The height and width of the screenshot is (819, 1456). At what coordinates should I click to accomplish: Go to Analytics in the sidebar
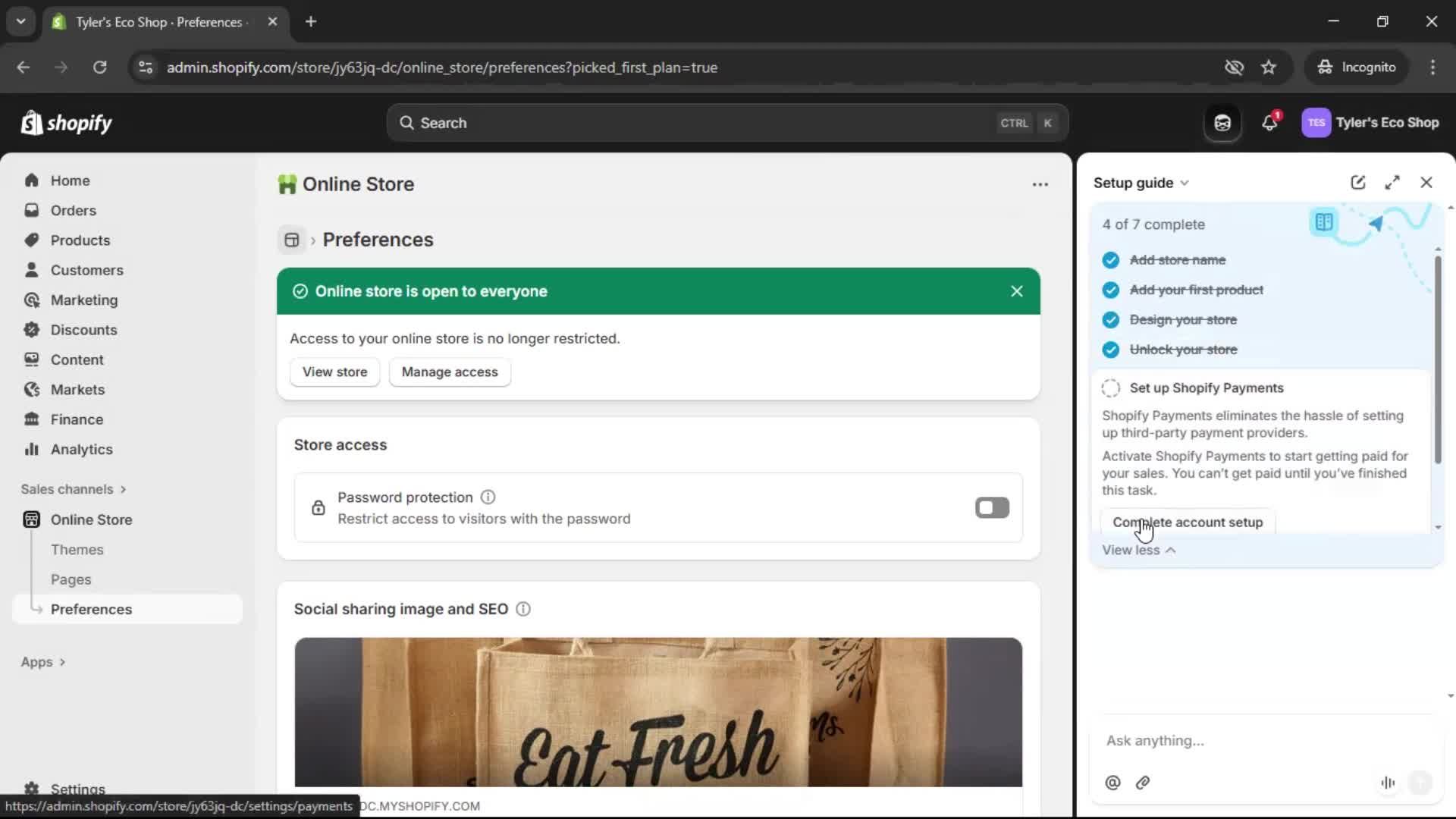tap(80, 449)
